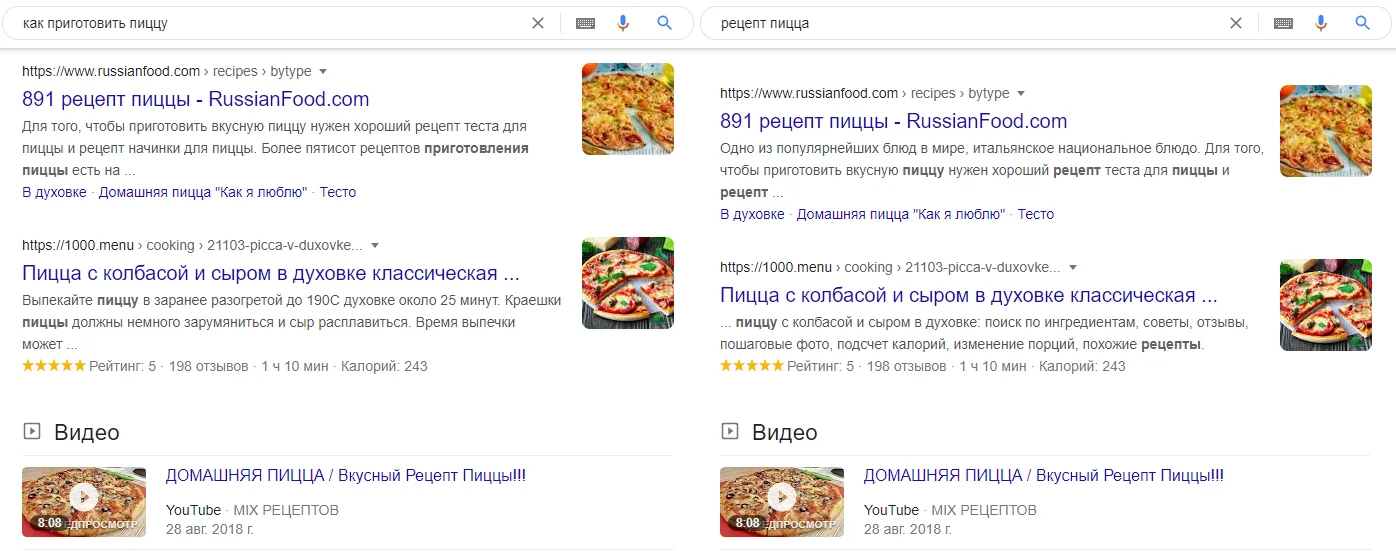The height and width of the screenshot is (551, 1396).
Task: Expand left 1000.menu result options arrow
Action: (x=375, y=245)
